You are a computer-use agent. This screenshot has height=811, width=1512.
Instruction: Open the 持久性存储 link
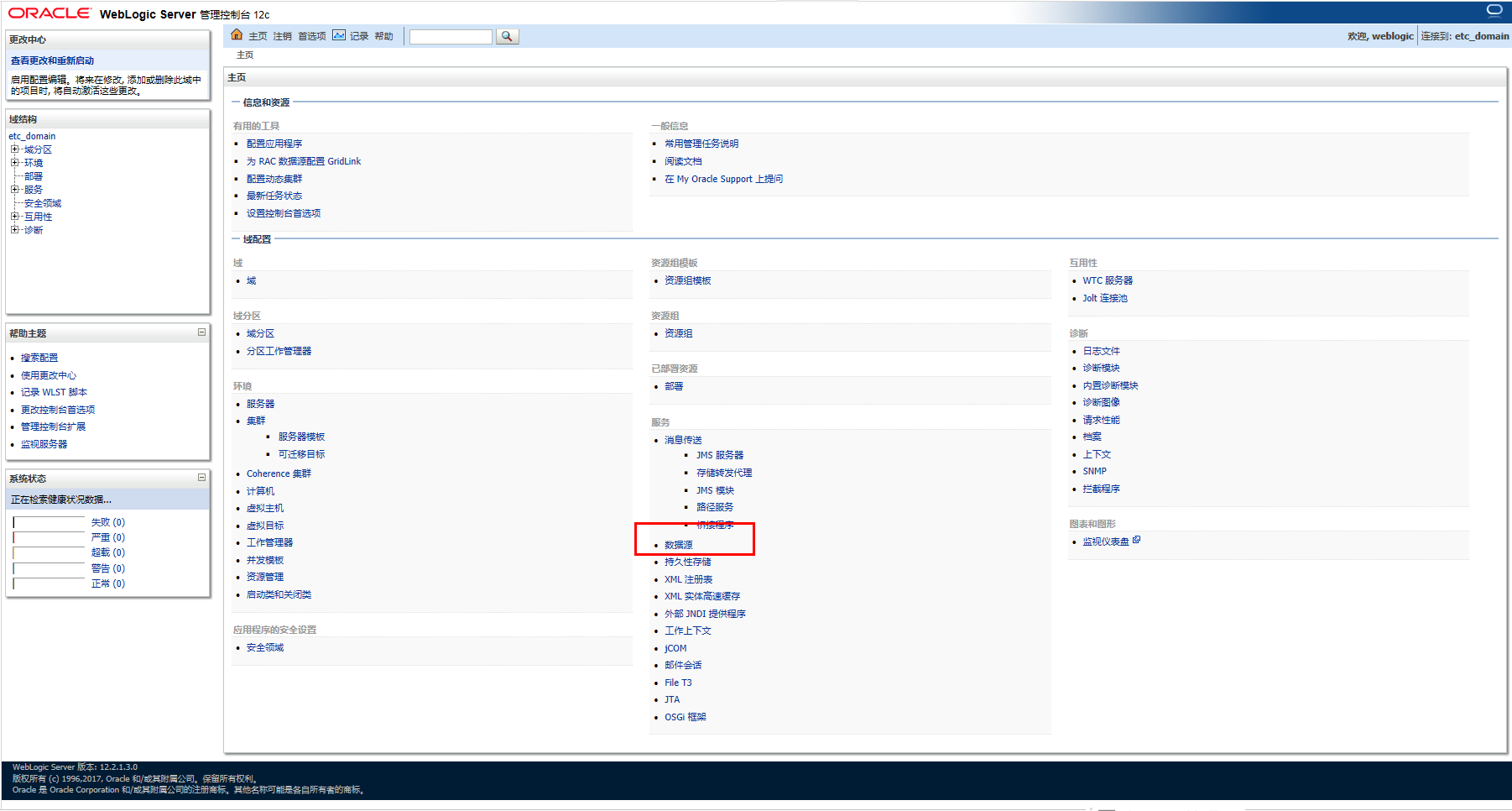[687, 562]
